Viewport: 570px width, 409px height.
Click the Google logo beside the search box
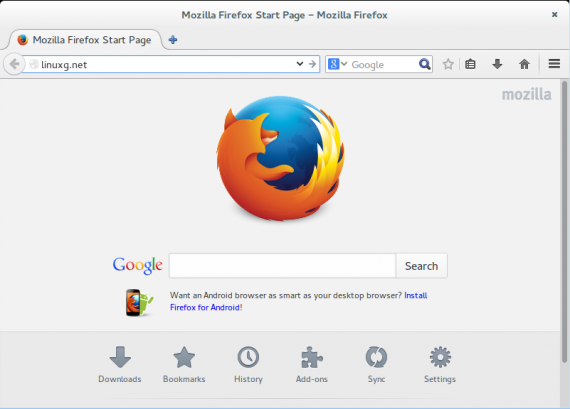tap(137, 265)
